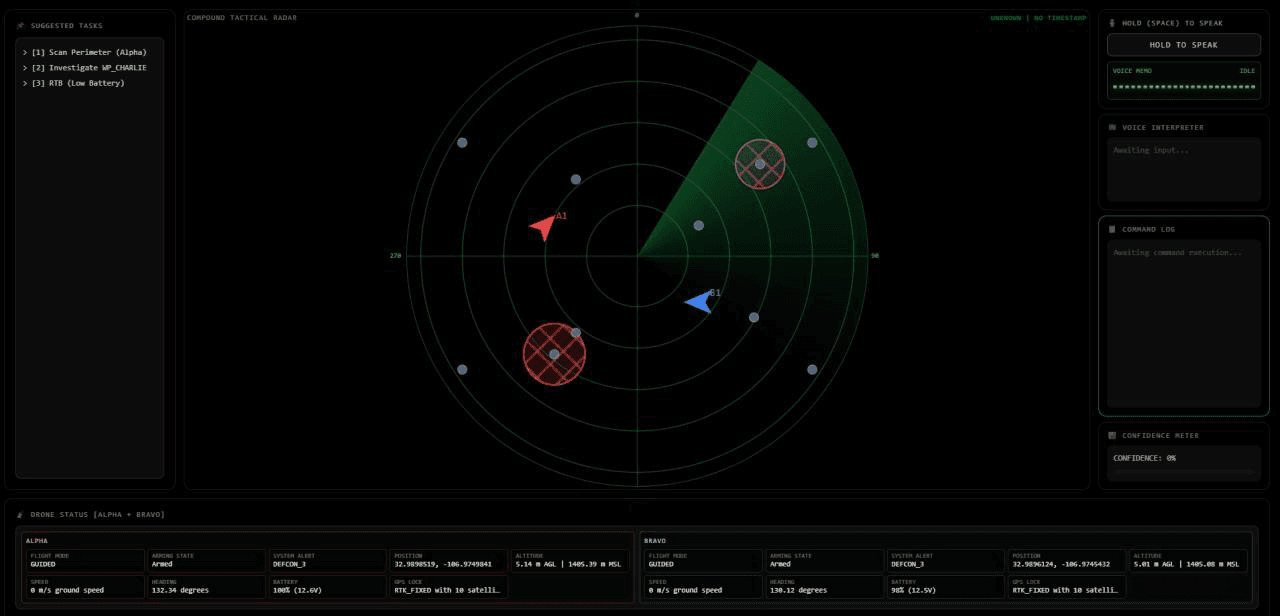Click the red hatched zone inside green sector

click(760, 164)
